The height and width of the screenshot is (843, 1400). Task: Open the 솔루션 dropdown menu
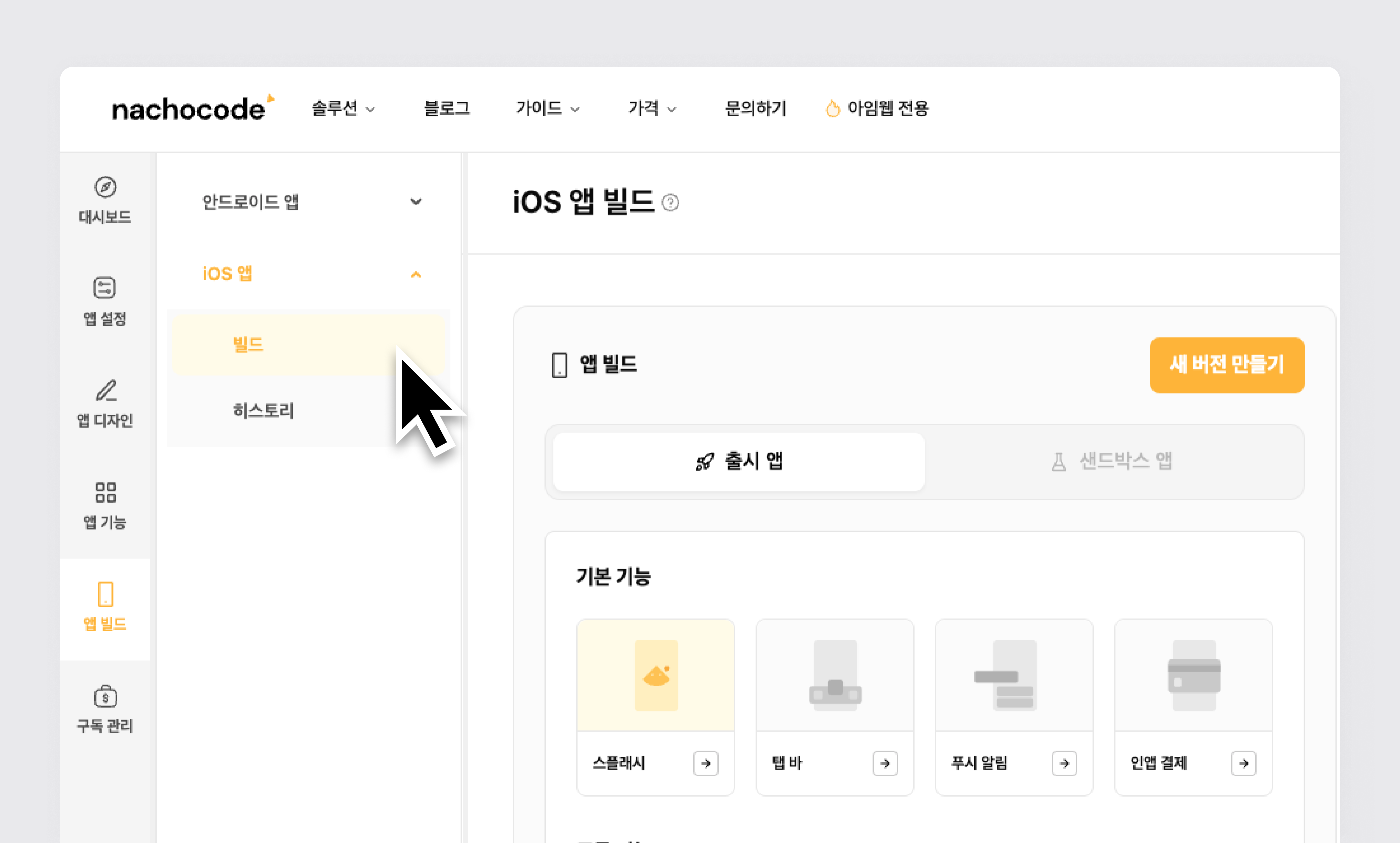point(343,108)
